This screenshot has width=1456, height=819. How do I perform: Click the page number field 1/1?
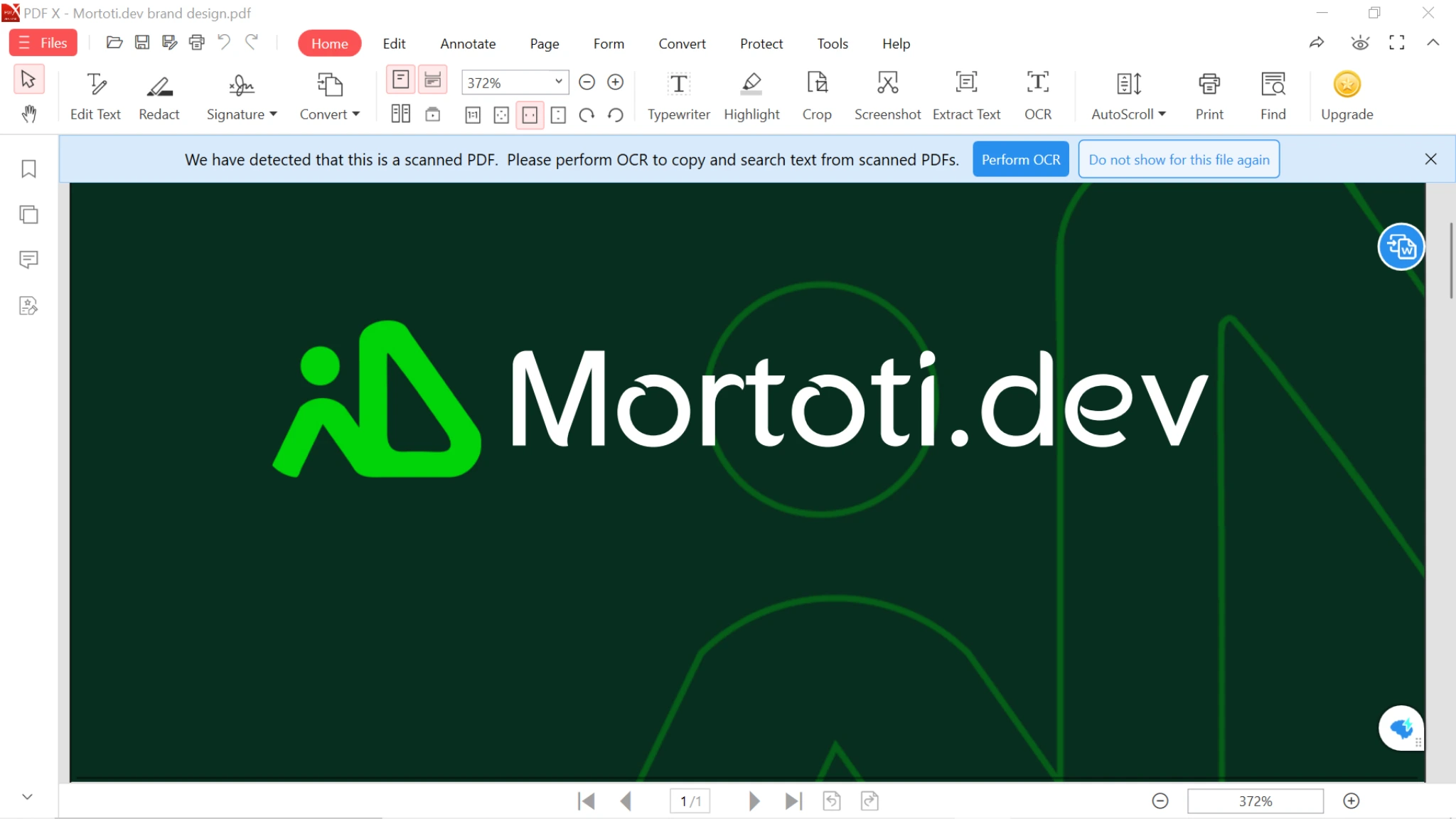tap(690, 801)
